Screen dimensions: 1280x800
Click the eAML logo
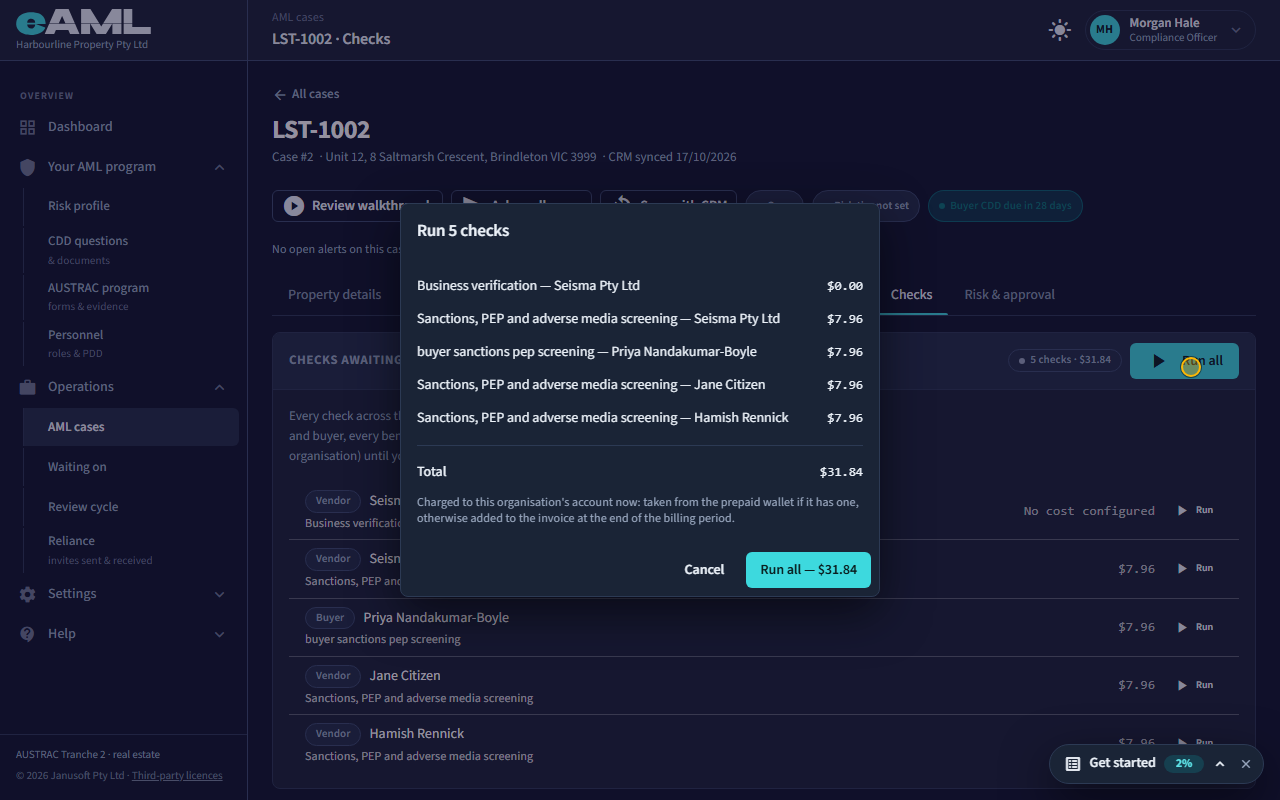pyautogui.click(x=83, y=22)
